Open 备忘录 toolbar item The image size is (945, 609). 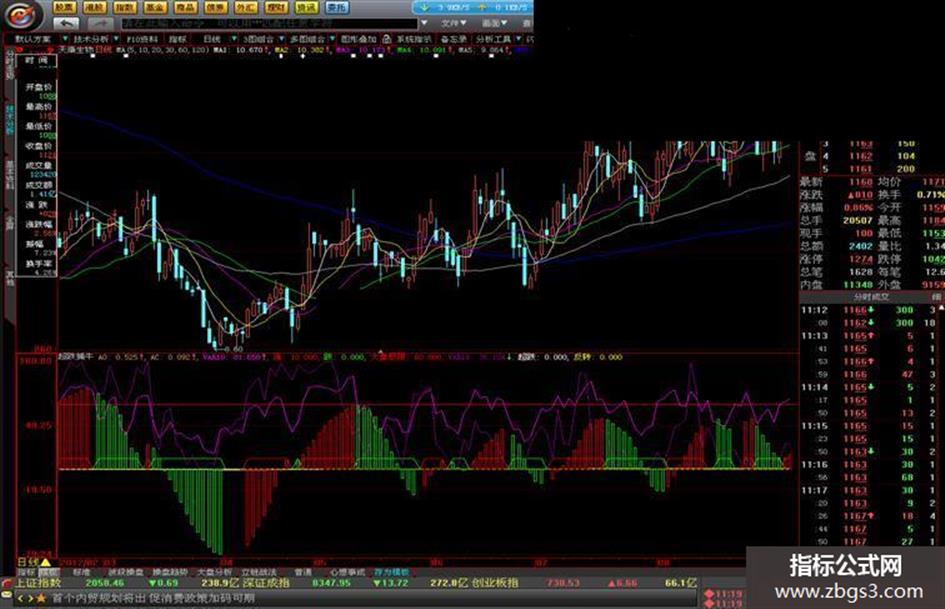[453, 39]
